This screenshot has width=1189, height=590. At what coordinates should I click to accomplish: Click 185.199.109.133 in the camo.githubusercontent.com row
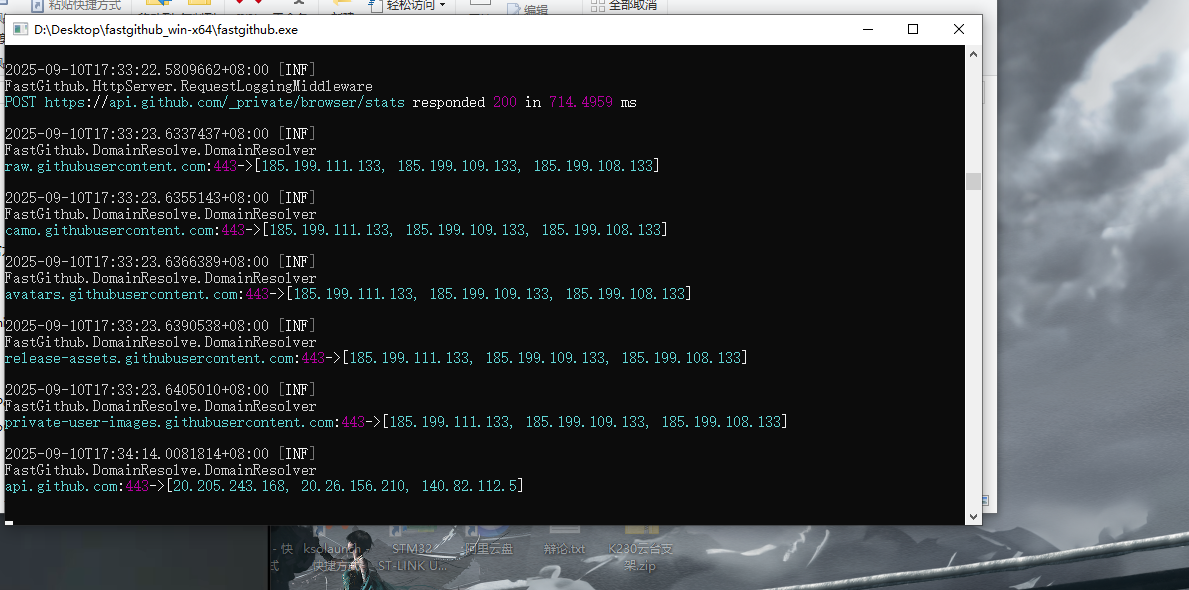pos(465,230)
